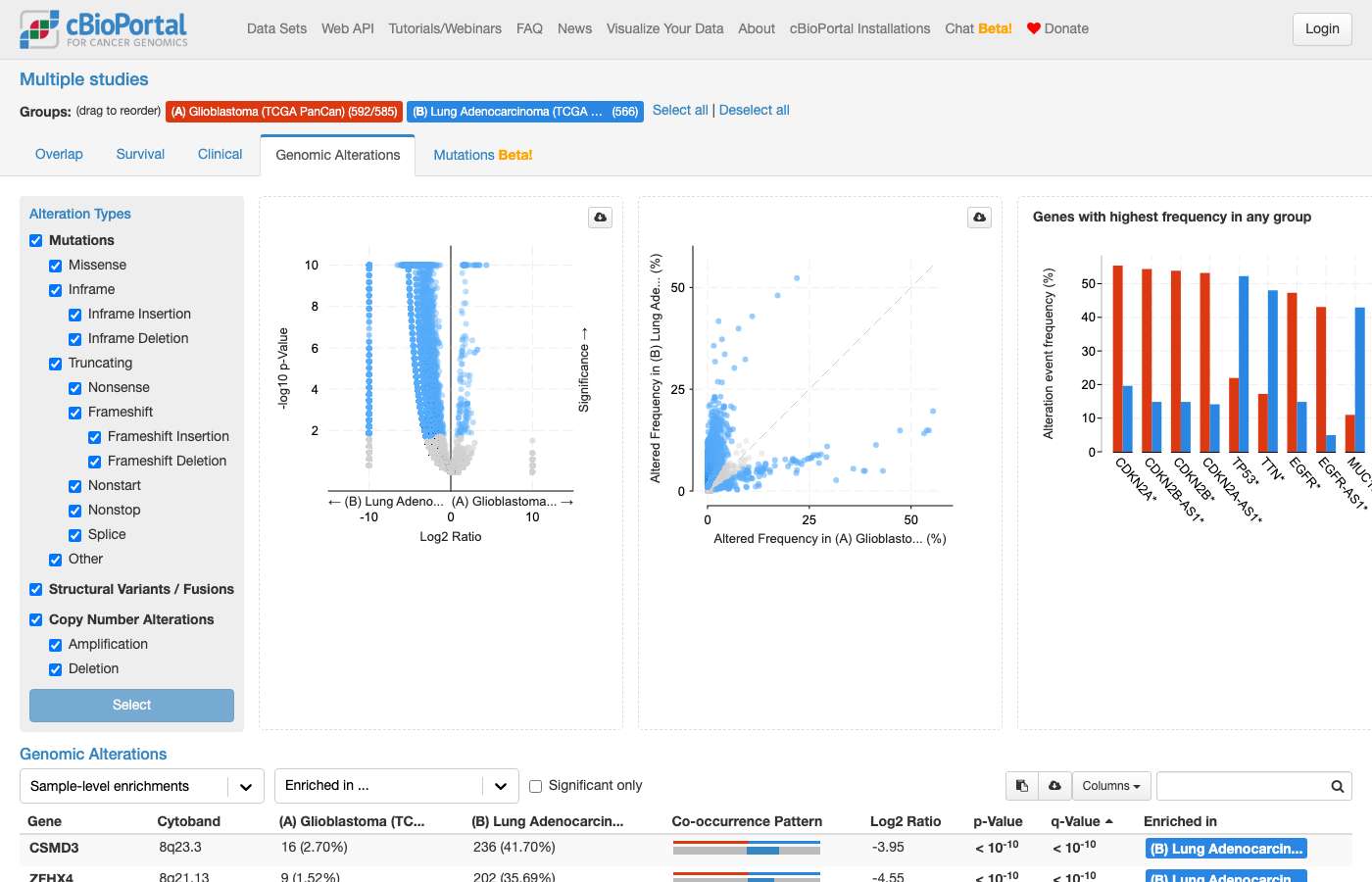Open the Clinical tab
1372x882 pixels.
point(220,154)
